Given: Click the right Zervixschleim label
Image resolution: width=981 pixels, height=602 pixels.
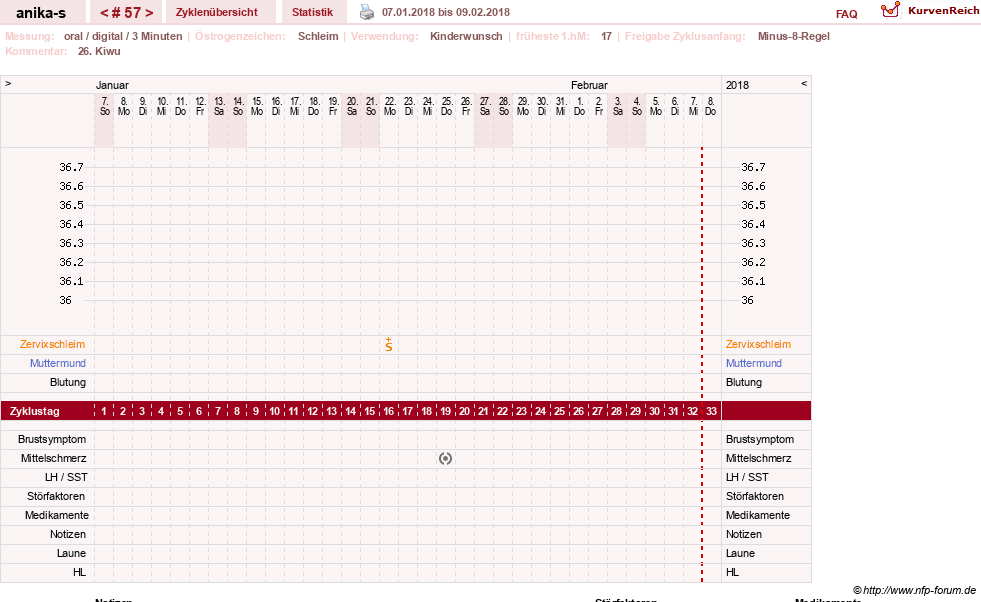Looking at the screenshot, I should coord(758,344).
